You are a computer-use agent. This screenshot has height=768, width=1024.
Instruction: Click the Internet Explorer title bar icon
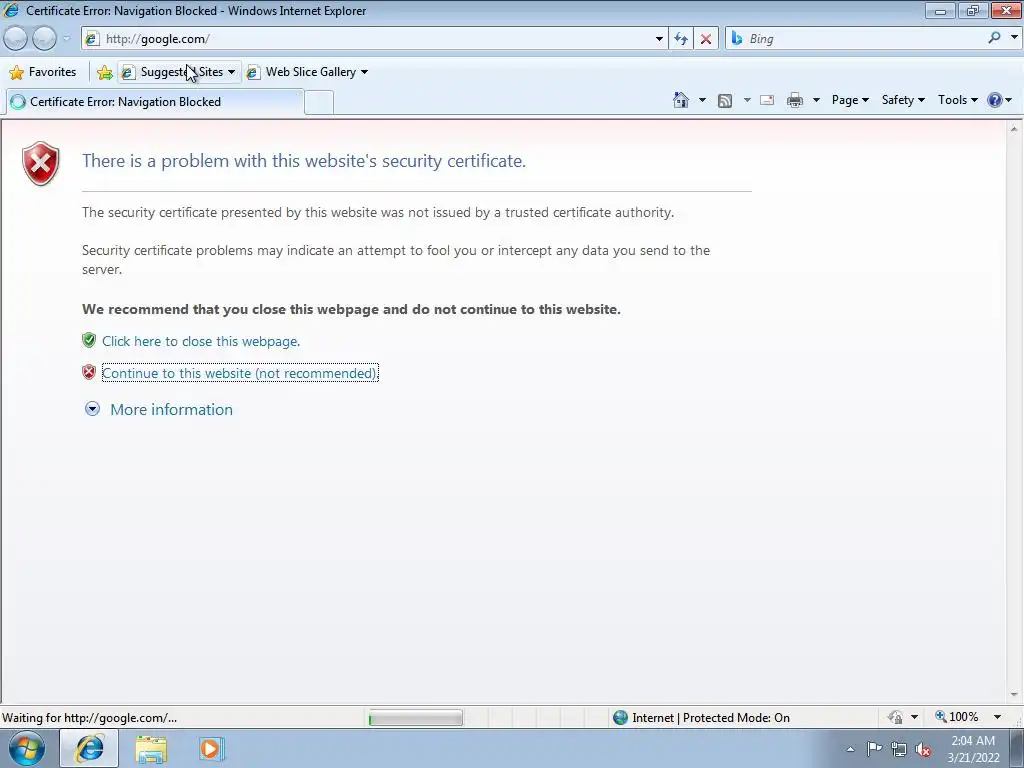click(11, 10)
